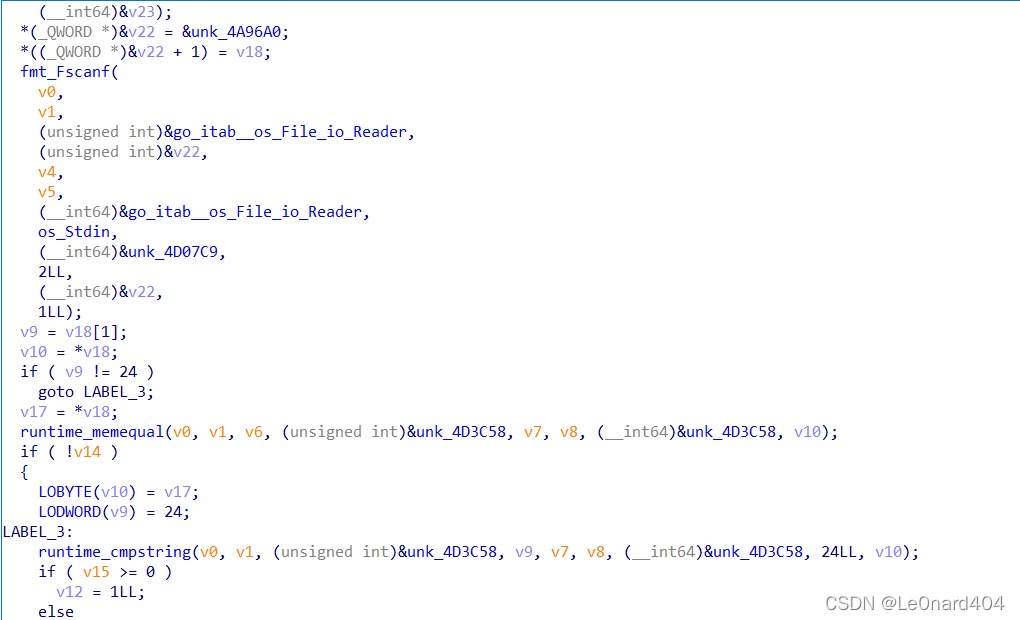Click the line 'v17 = *v18;'

[x=69, y=412]
